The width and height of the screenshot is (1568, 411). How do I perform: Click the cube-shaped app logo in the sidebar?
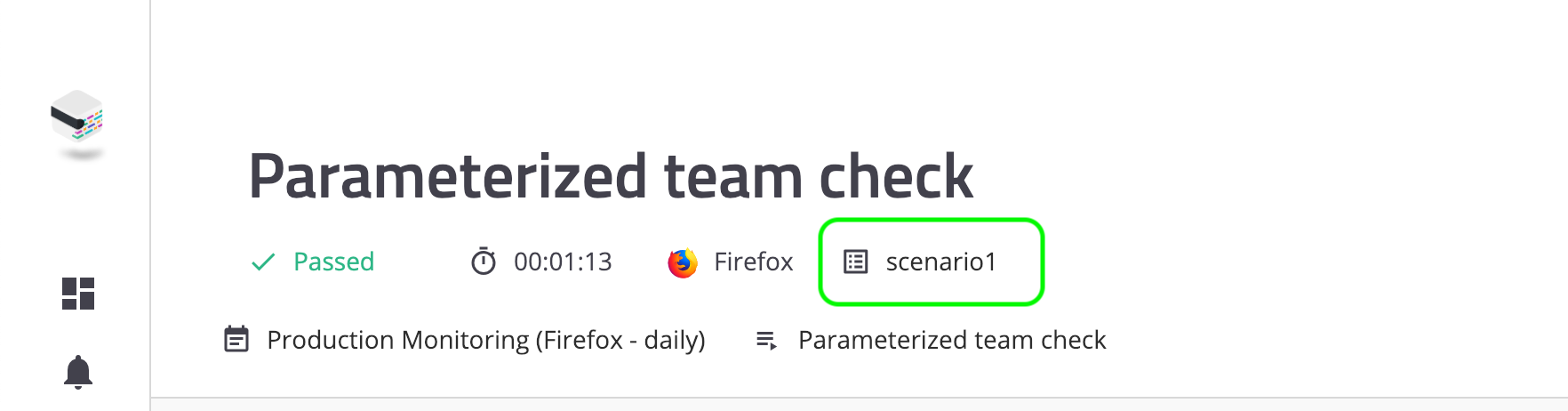click(x=77, y=117)
